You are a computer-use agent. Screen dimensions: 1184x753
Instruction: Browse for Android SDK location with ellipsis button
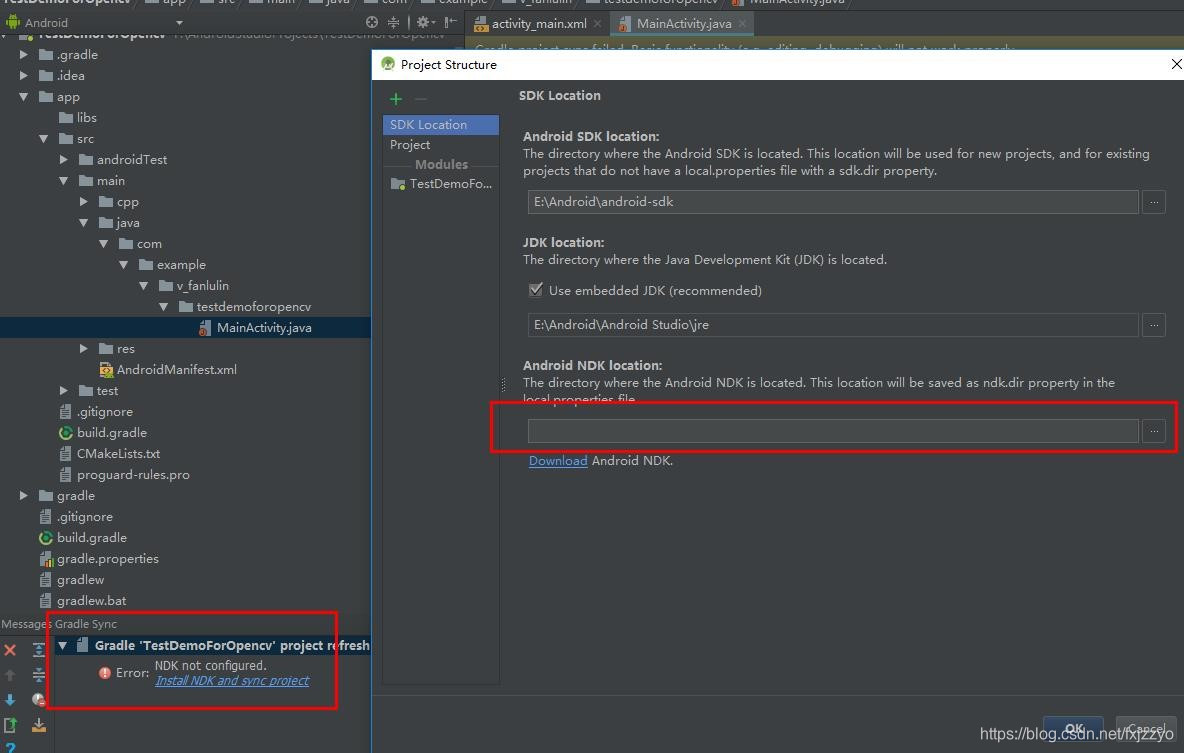pyautogui.click(x=1154, y=202)
